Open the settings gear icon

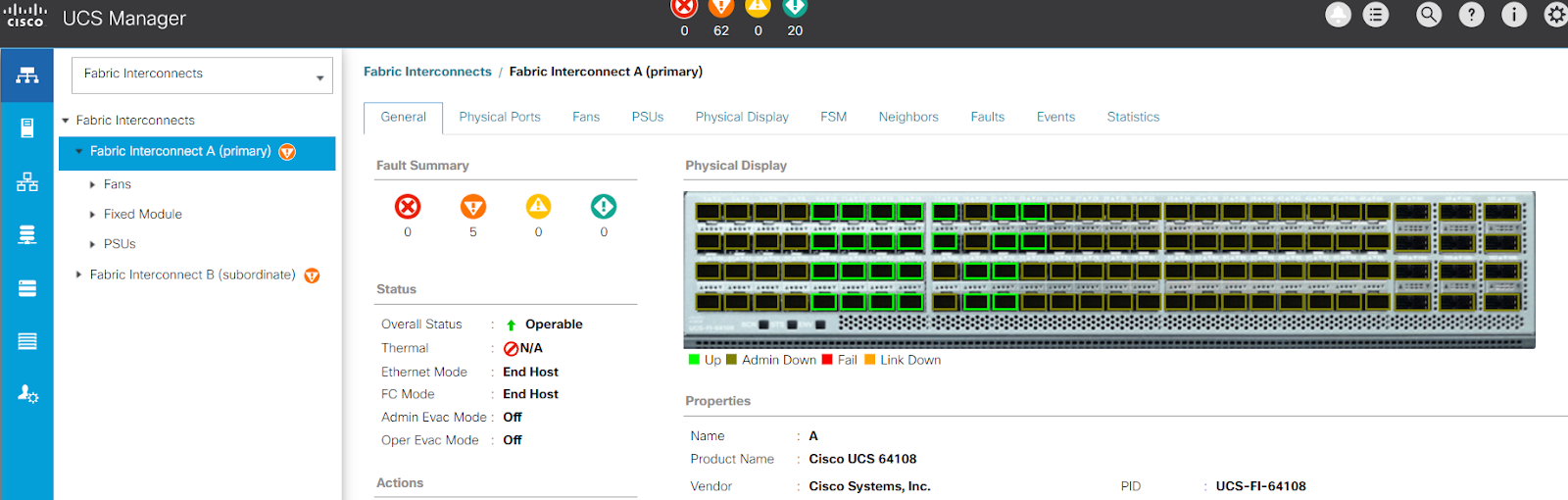tap(1556, 14)
